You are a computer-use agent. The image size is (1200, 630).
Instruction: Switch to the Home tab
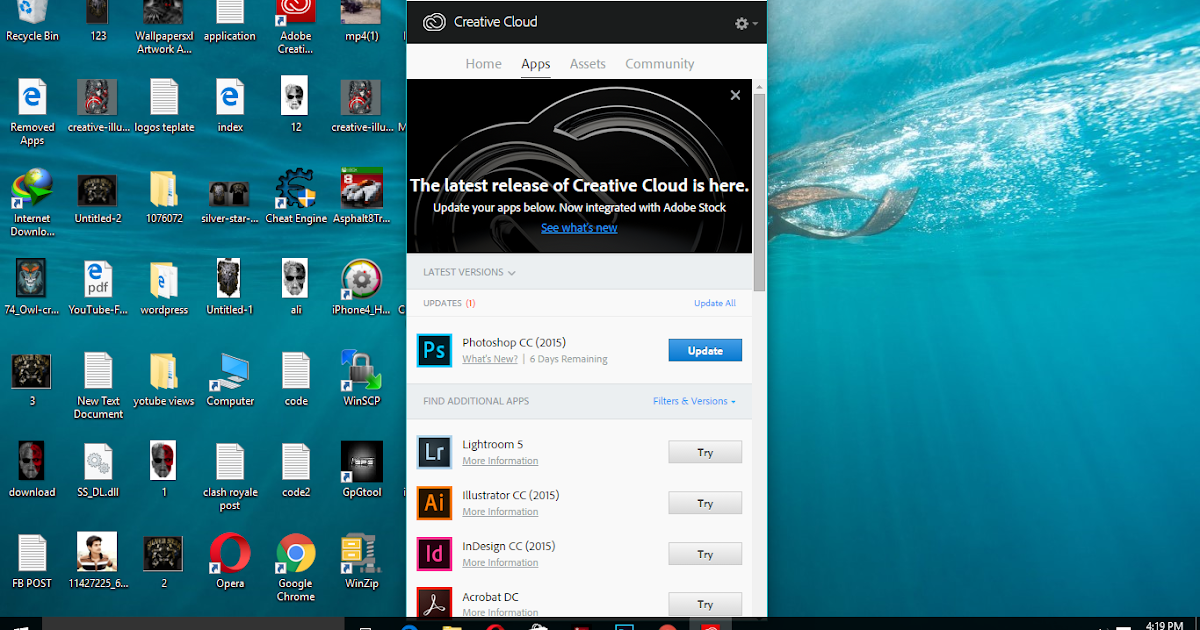point(483,64)
